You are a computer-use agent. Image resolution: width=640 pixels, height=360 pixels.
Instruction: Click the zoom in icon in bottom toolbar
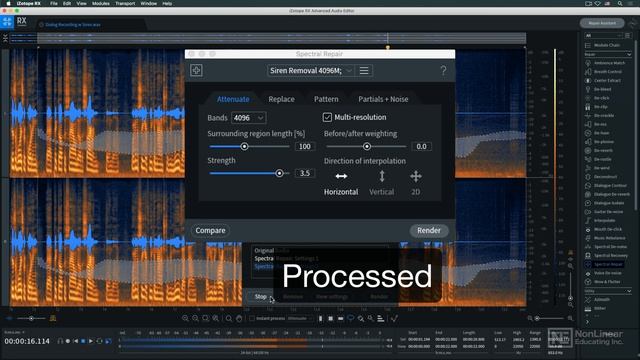pyautogui.click(x=185, y=318)
